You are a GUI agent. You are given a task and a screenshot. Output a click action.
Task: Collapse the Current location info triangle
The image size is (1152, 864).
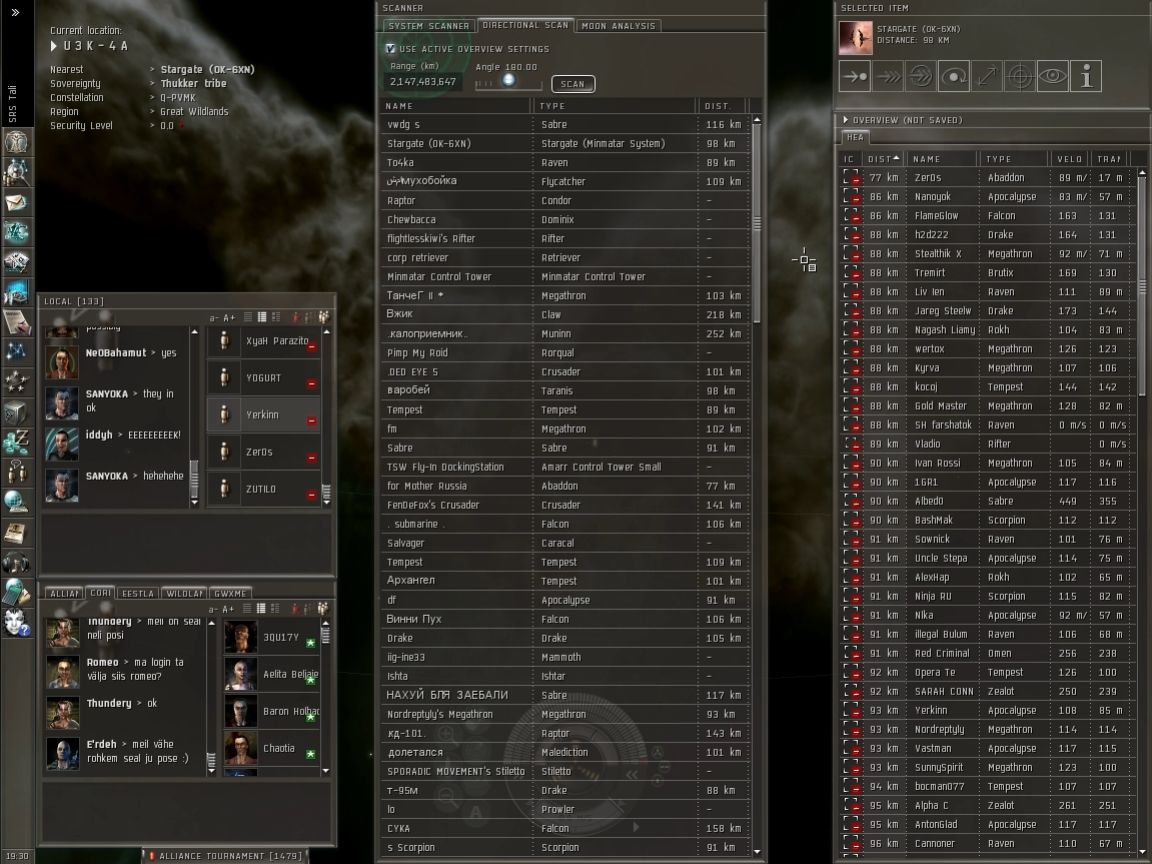click(x=54, y=46)
